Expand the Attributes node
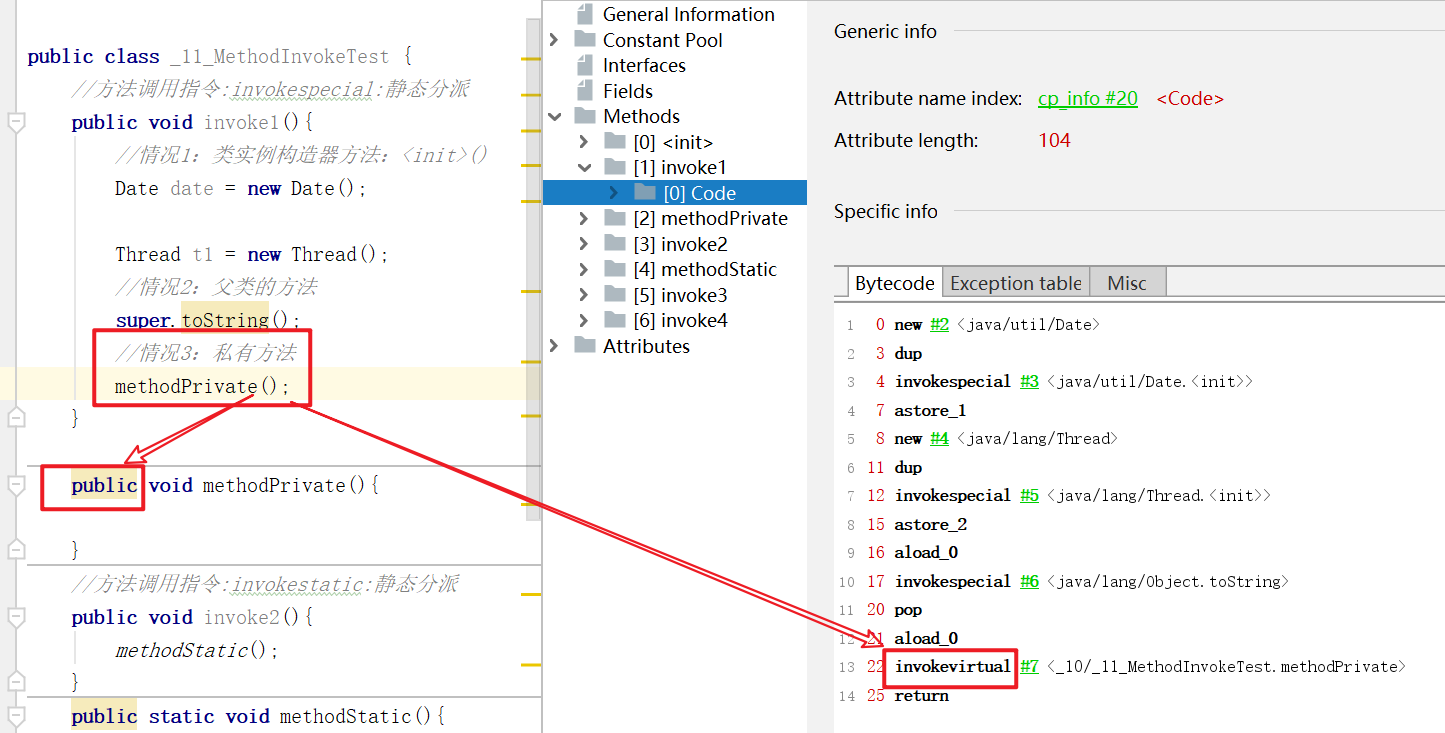Image resolution: width=1445 pixels, height=733 pixels. point(554,345)
